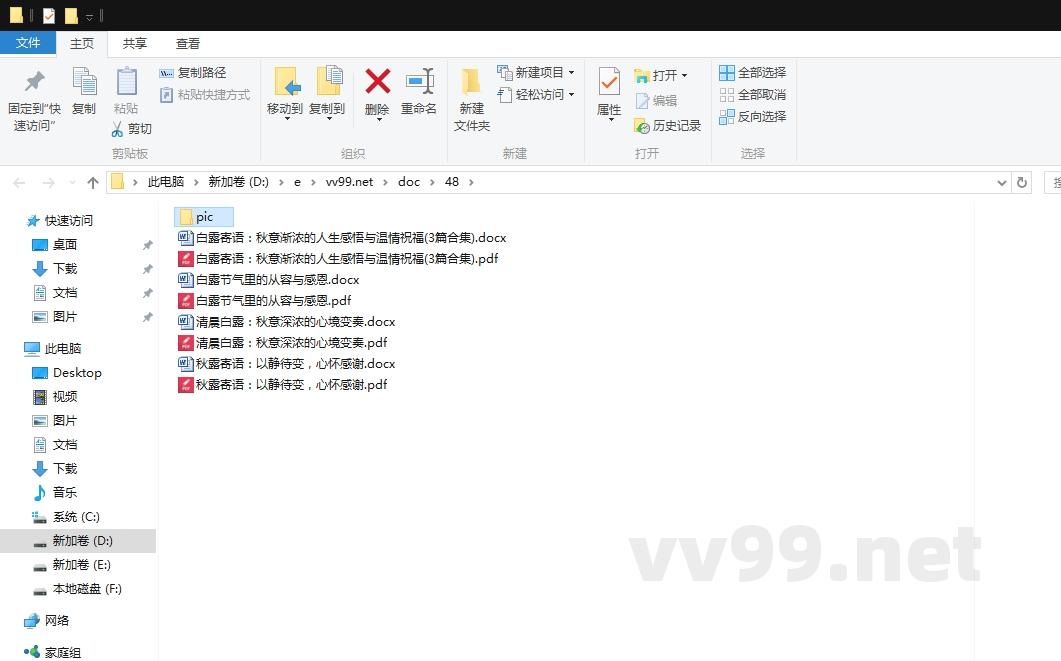This screenshot has height=661, width=1061.
Task: Click the Copy To (复制到) icon
Action: 330,93
